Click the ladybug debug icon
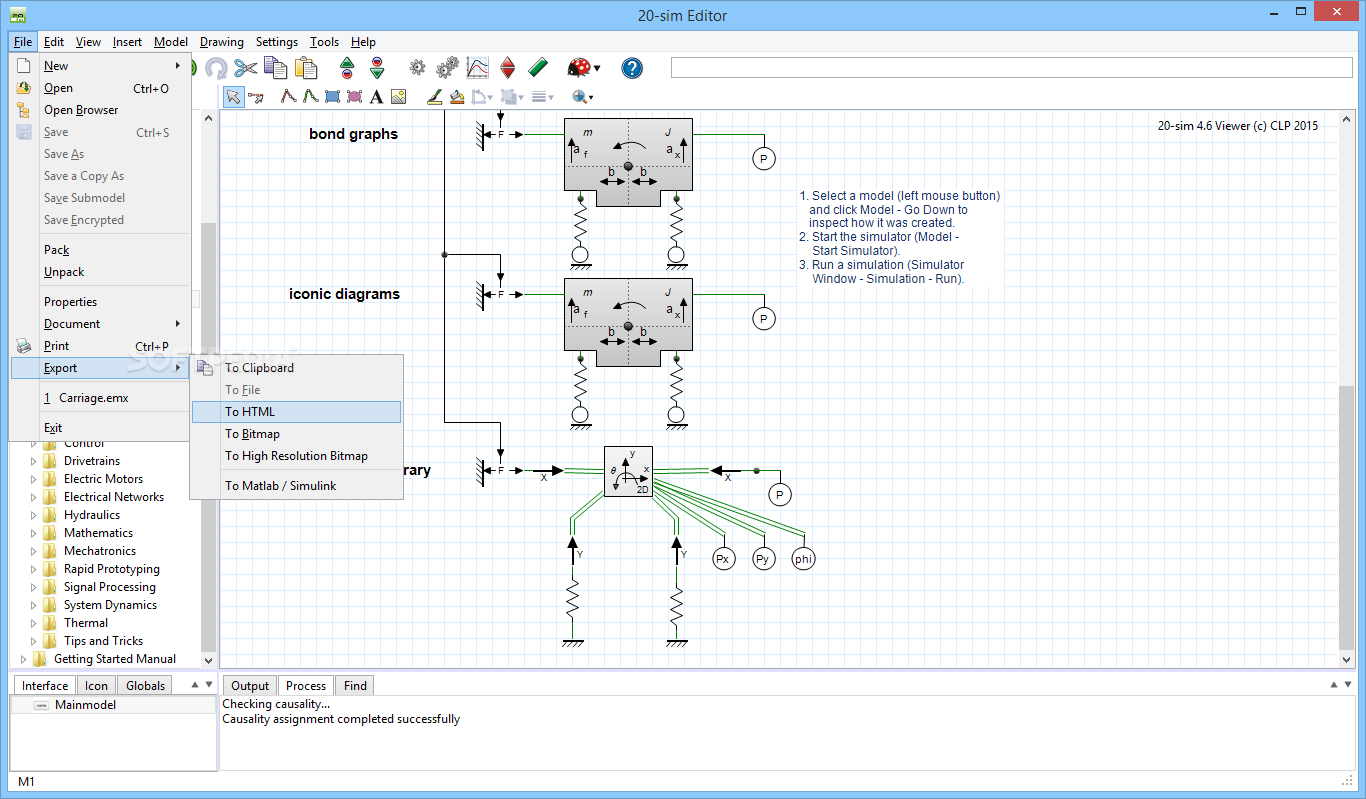 pyautogui.click(x=578, y=68)
